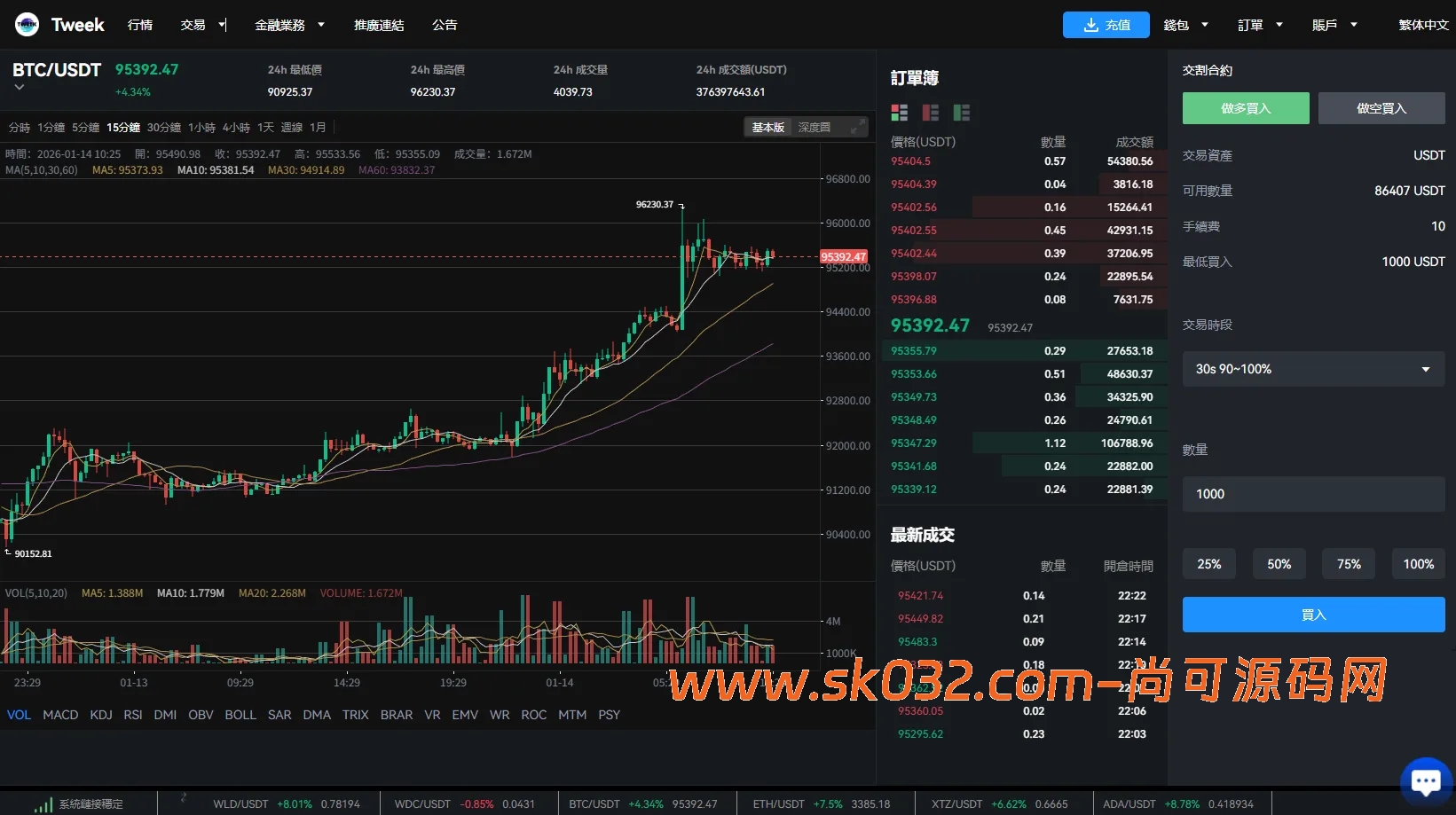Screen dimensions: 1456x815
Task: Select the 25% quick amount option
Action: point(1208,563)
